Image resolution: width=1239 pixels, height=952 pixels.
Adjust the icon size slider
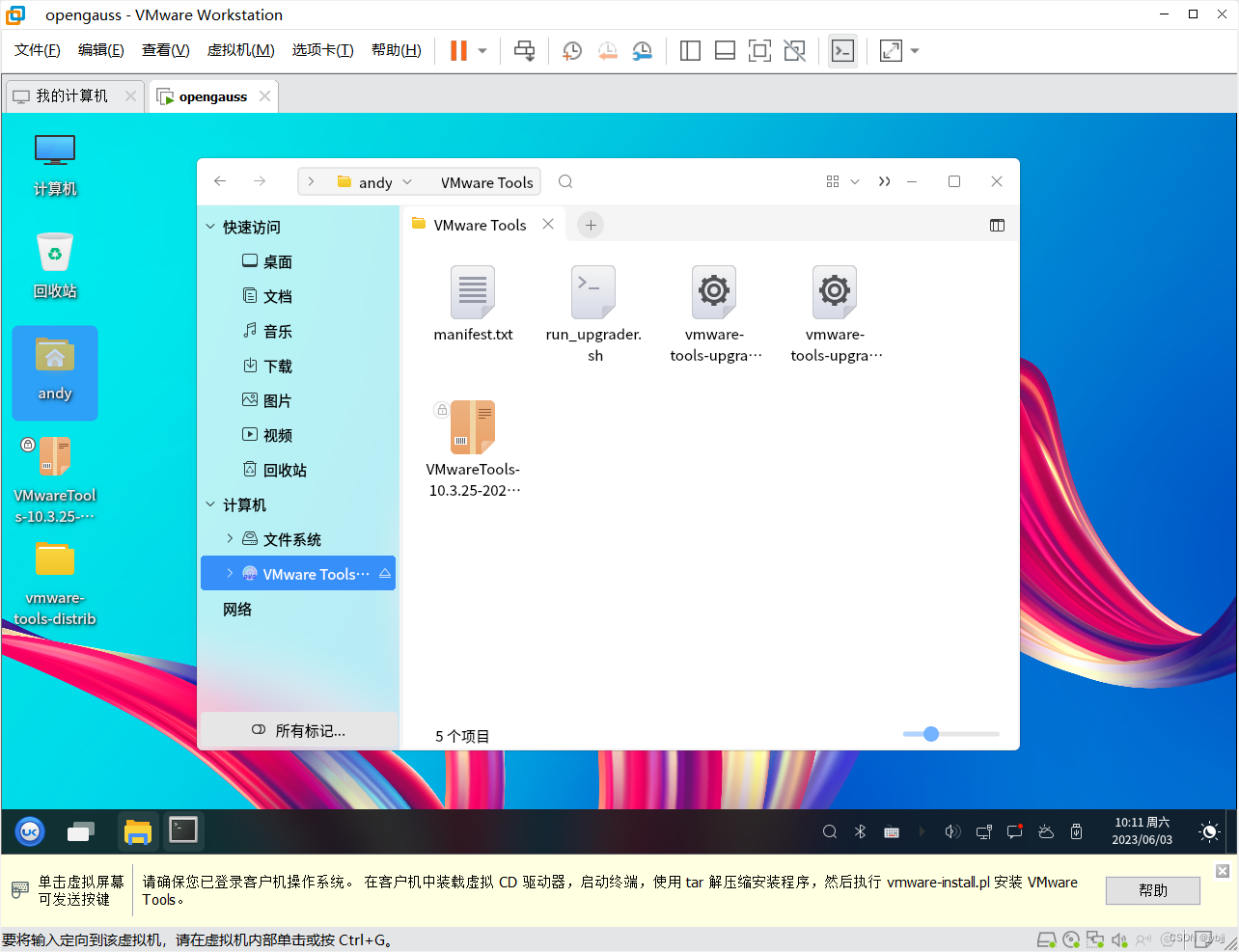(929, 734)
